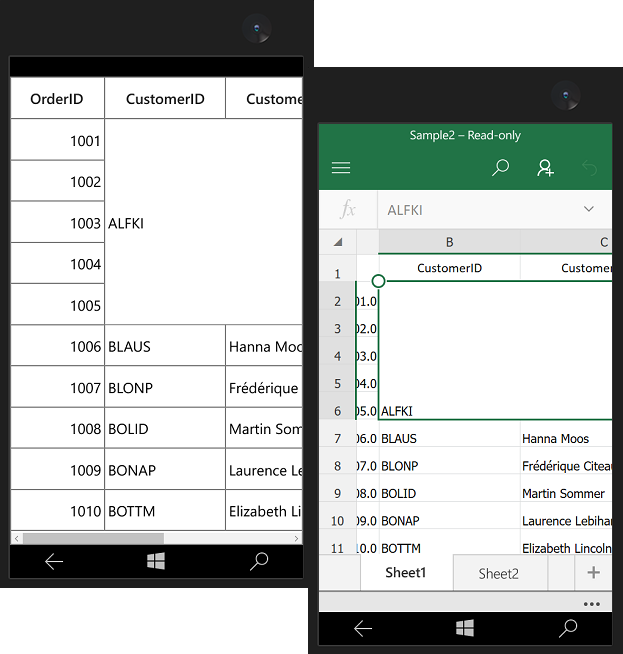Switch to the Sheet1 tab
Viewport: 623px width, 654px height.
(406, 573)
